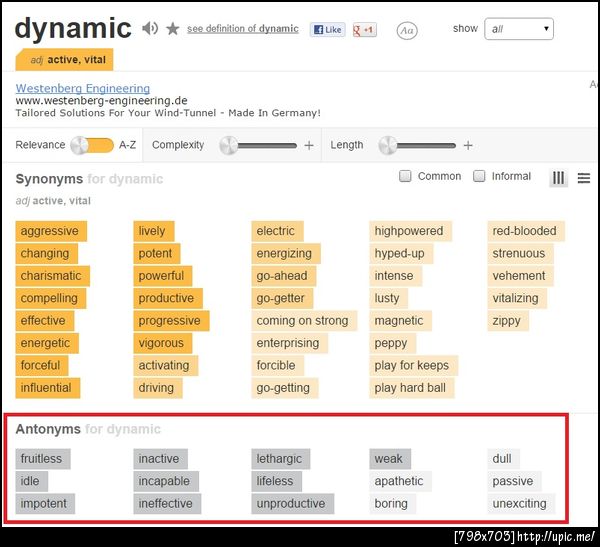Click the synonym 'play for keeps'

(414, 365)
